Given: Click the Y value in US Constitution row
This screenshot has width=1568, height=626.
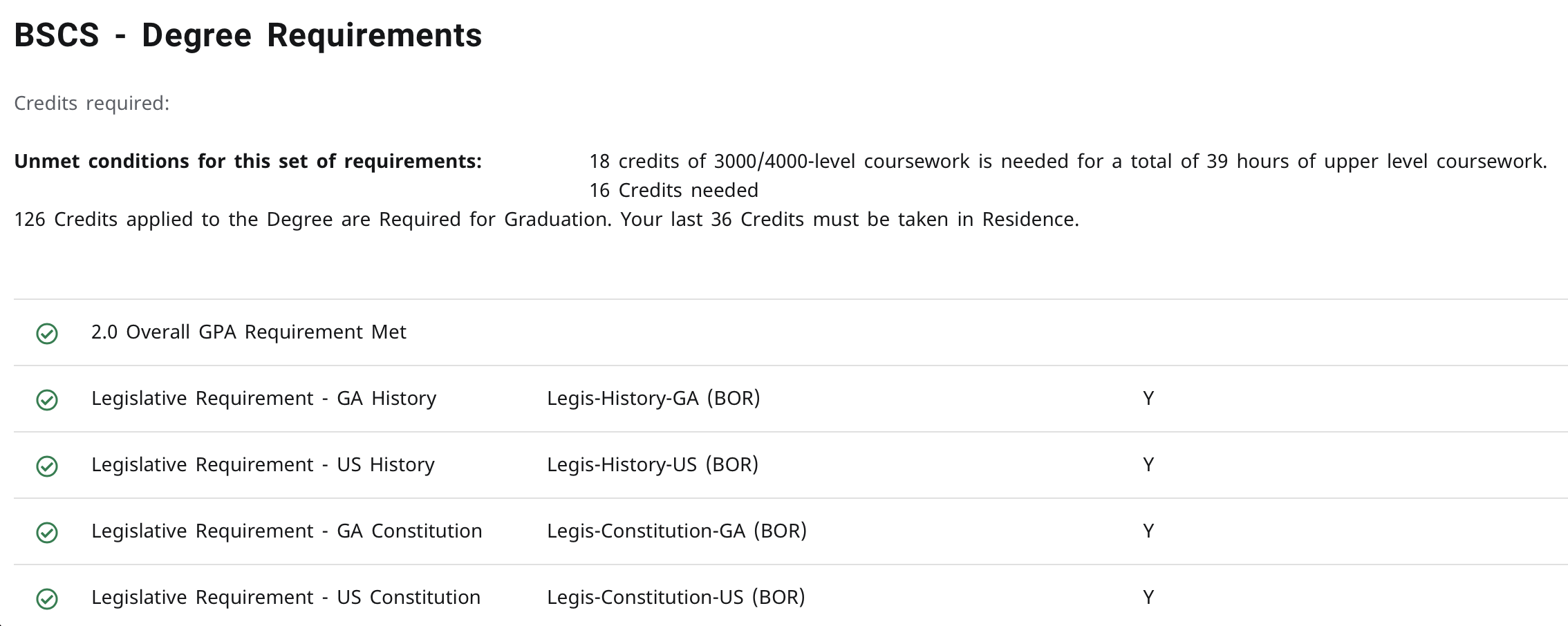Looking at the screenshot, I should coord(1148,598).
